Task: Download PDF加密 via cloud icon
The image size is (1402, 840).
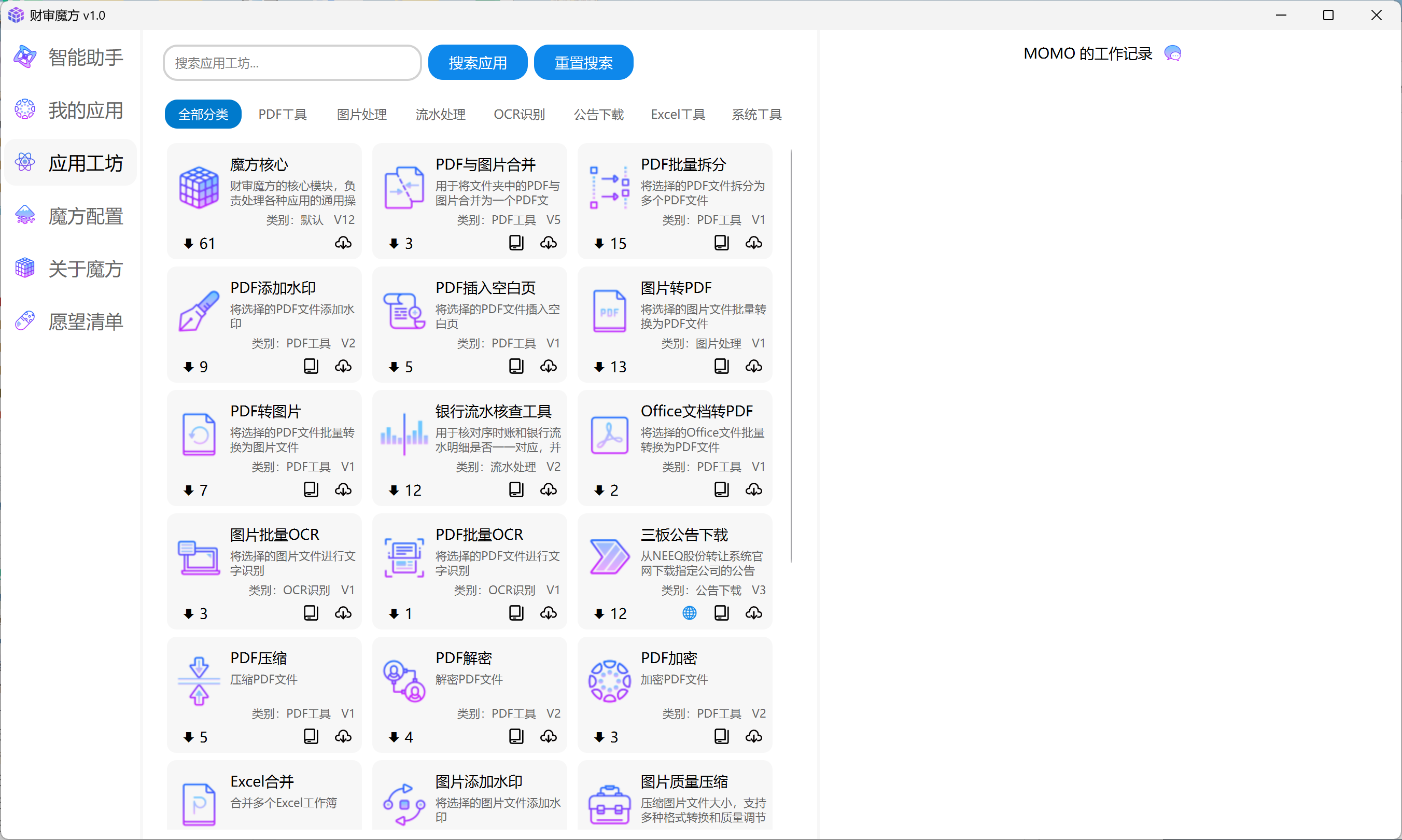Action: pos(753,736)
